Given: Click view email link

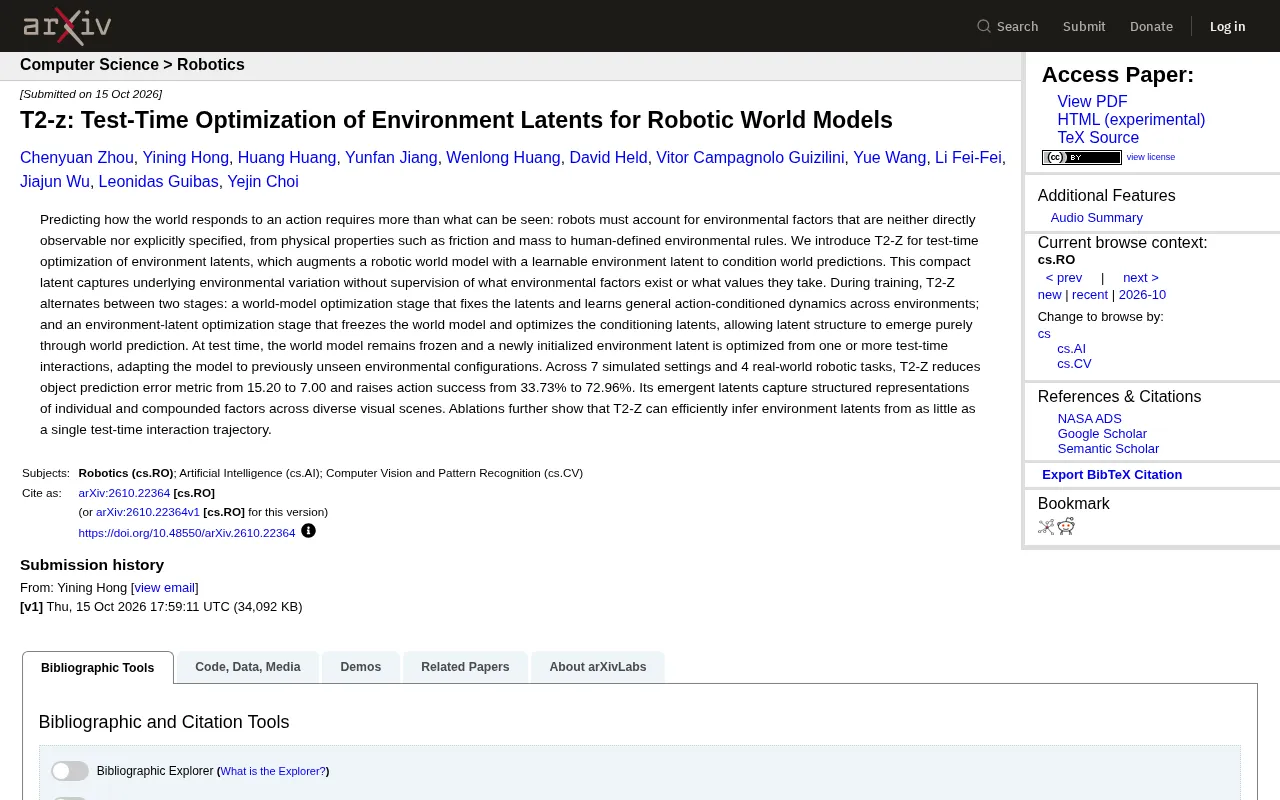Looking at the screenshot, I should [165, 588].
